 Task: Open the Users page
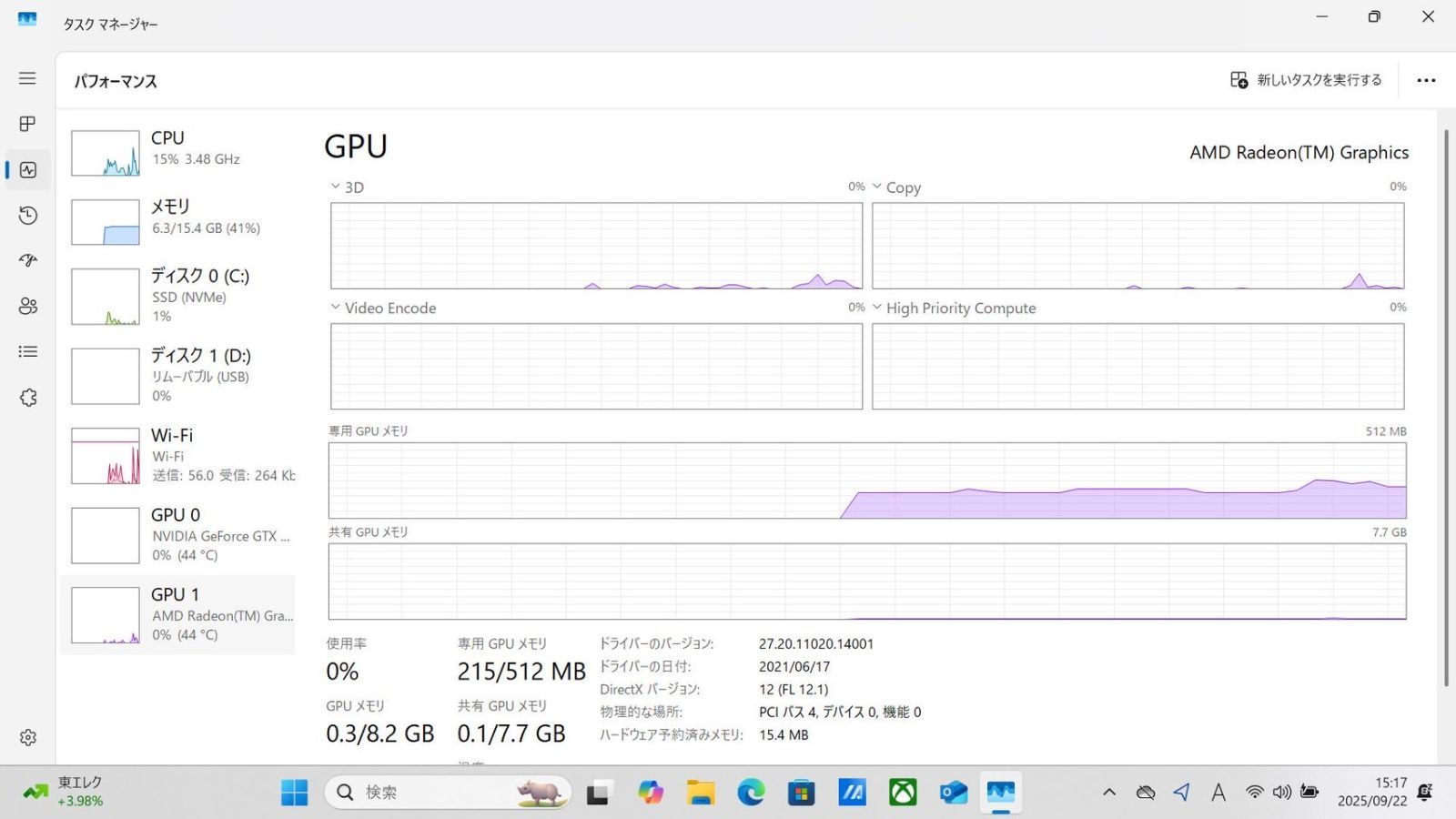tap(26, 307)
